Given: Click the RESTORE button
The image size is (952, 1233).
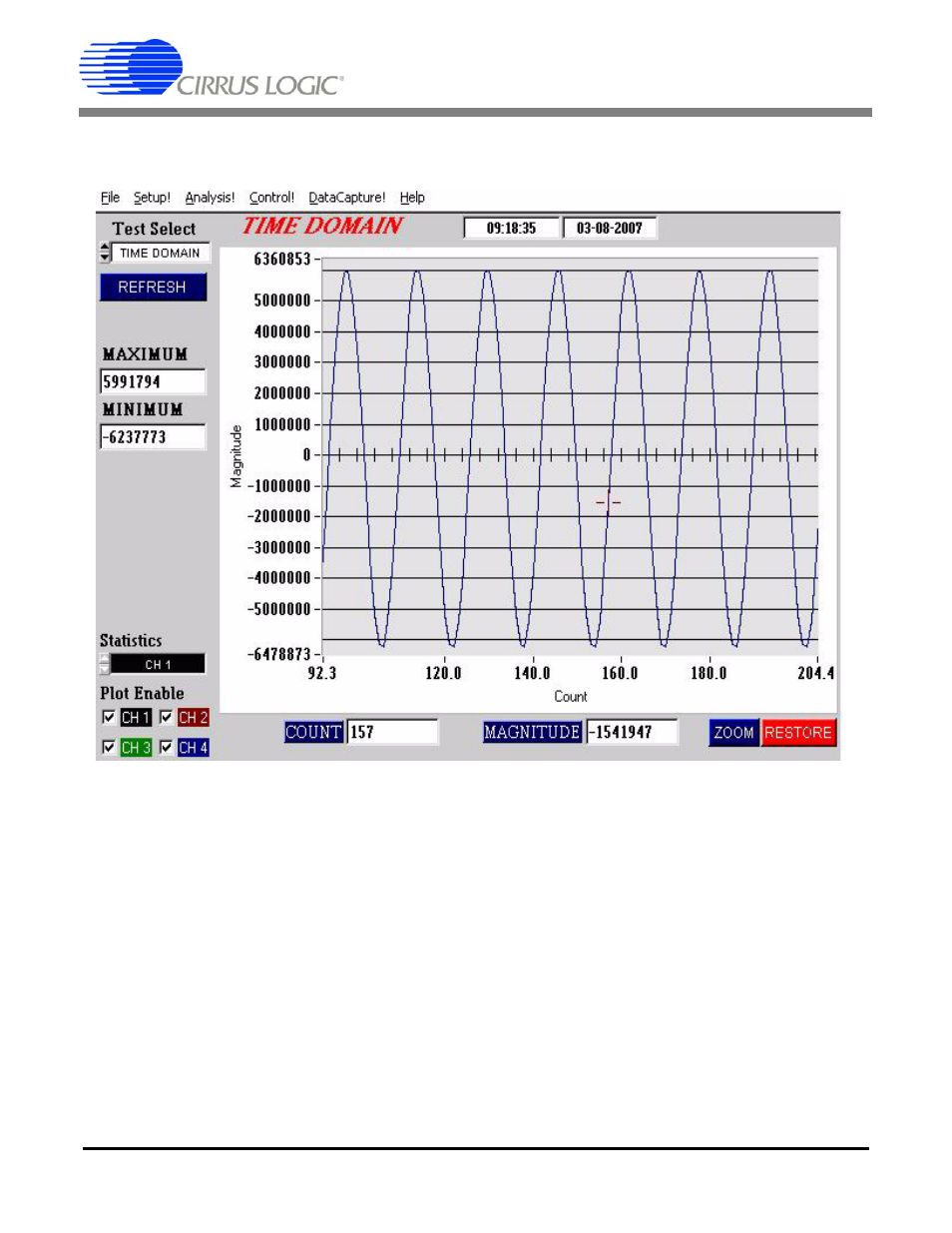Looking at the screenshot, I should pos(798,733).
